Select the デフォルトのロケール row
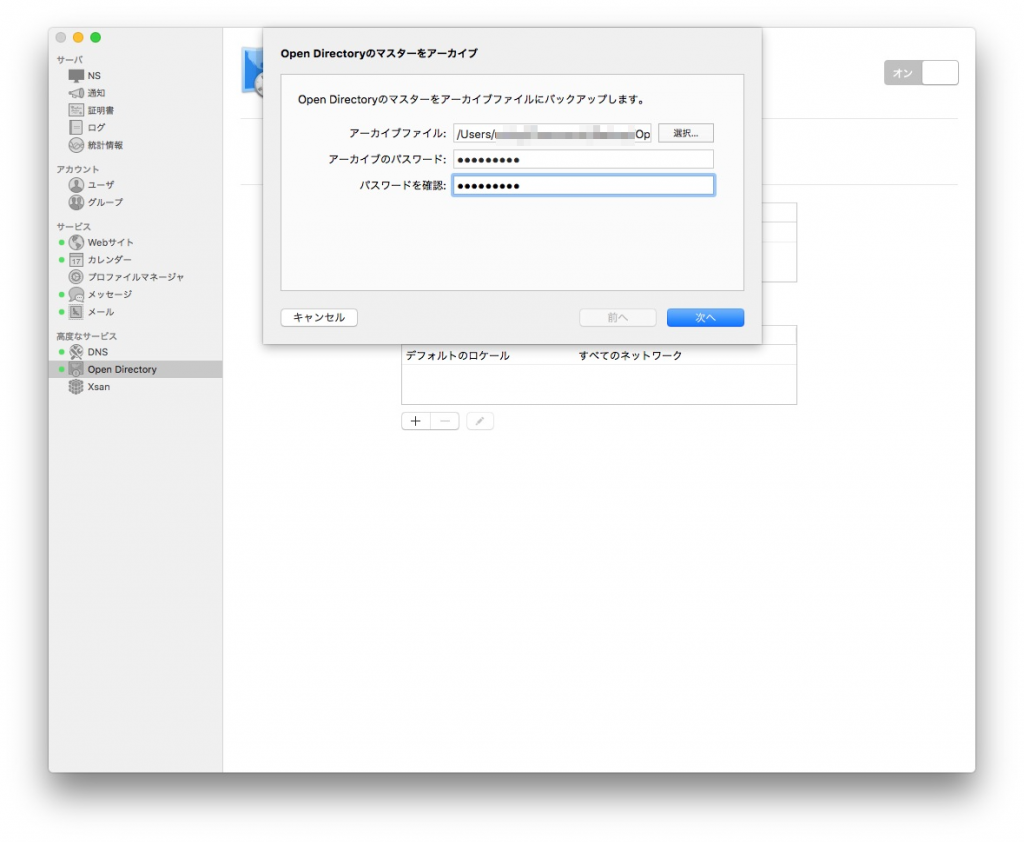Image resolution: width=1024 pixels, height=842 pixels. click(599, 355)
